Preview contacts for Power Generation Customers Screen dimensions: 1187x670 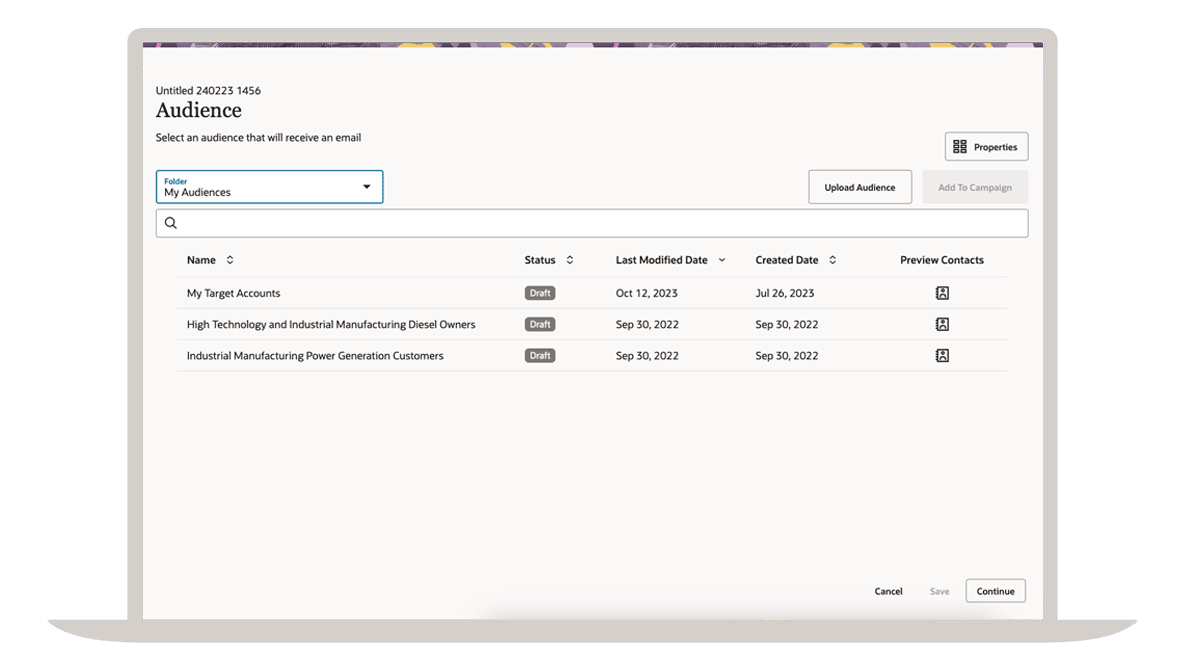pos(941,355)
